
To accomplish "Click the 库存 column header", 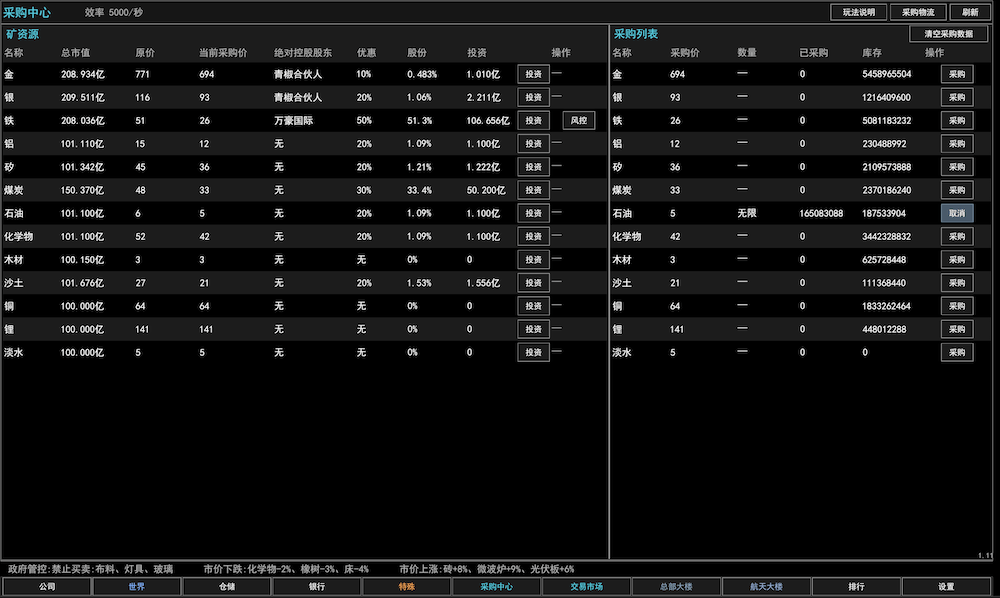I will (x=872, y=53).
